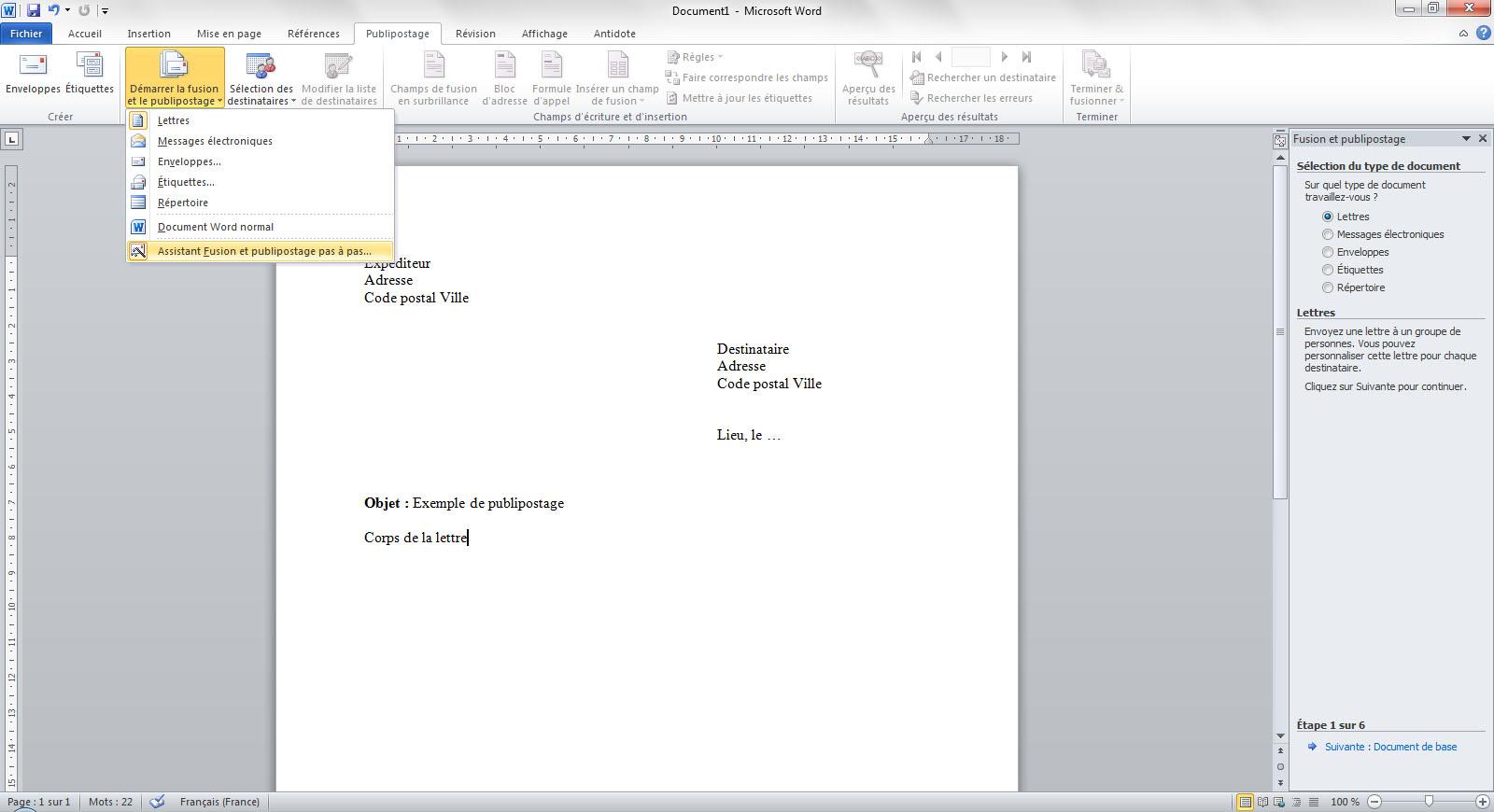This screenshot has width=1494, height=812.
Task: Open Sélection des destinataires button
Action: pyautogui.click(x=261, y=78)
